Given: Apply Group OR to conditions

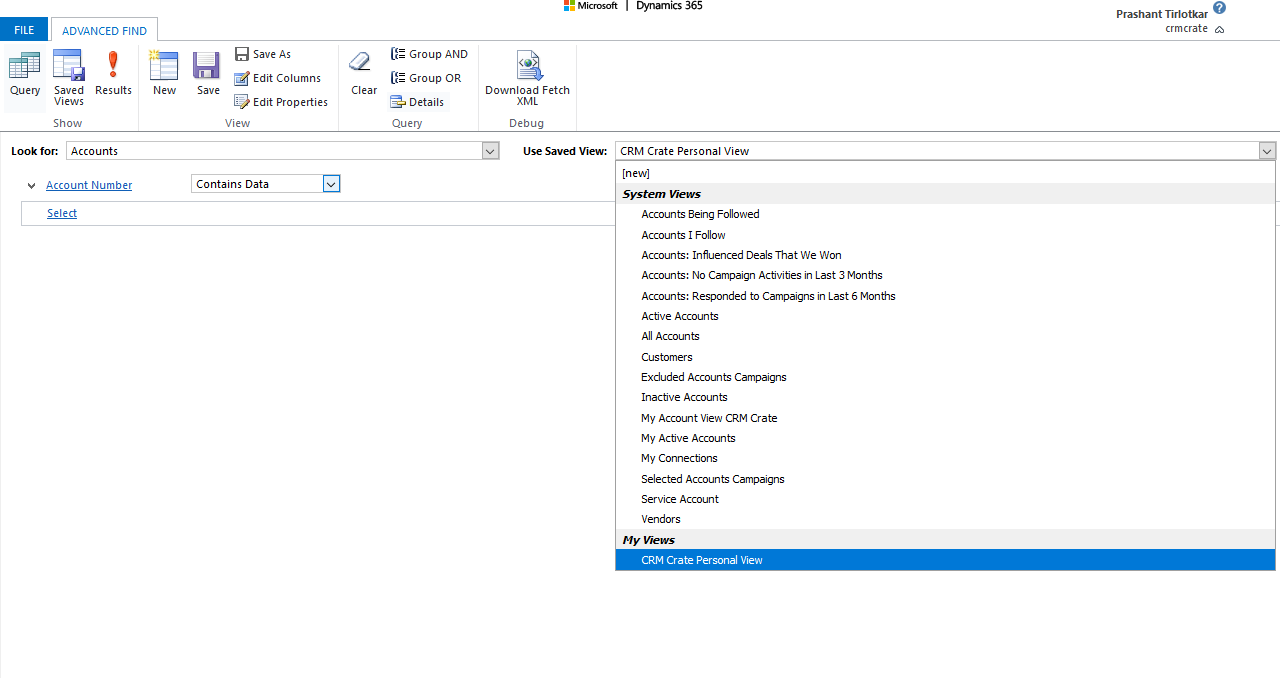Looking at the screenshot, I should [x=426, y=77].
